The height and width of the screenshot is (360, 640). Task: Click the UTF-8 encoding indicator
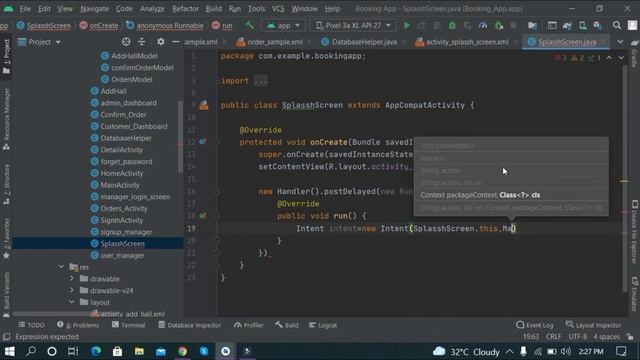tap(578, 337)
